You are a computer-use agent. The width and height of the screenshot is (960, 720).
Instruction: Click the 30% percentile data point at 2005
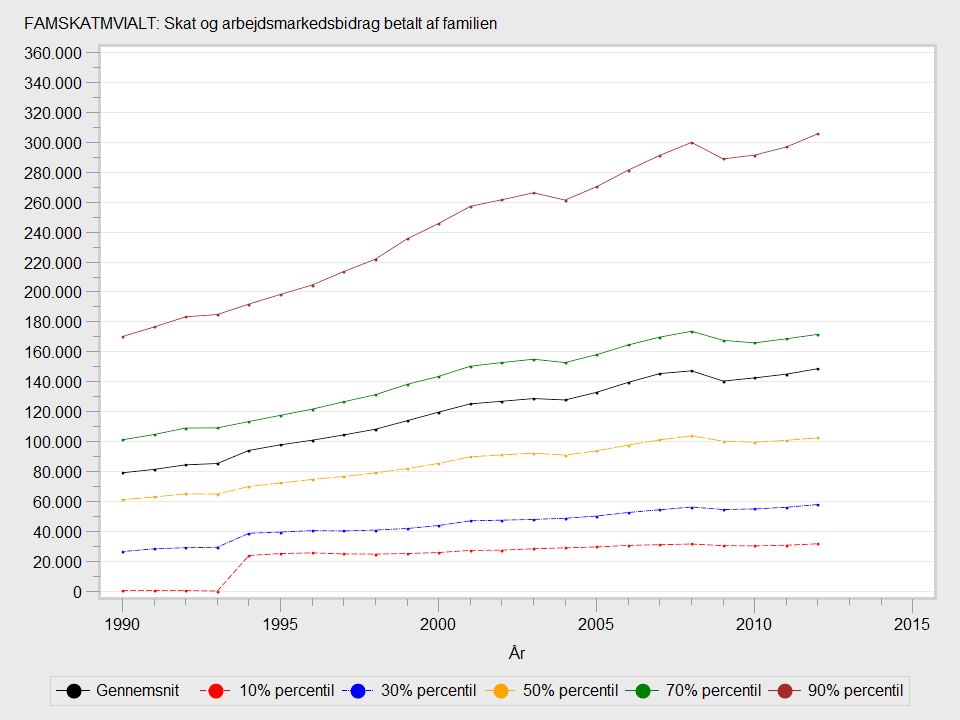pos(596,516)
